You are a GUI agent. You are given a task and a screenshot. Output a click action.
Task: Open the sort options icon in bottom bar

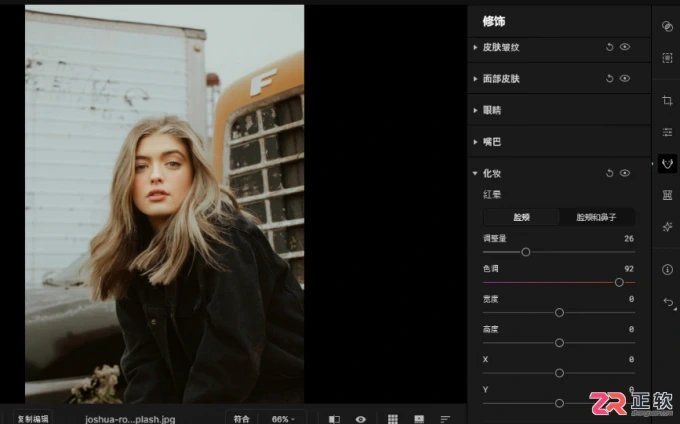pos(445,419)
